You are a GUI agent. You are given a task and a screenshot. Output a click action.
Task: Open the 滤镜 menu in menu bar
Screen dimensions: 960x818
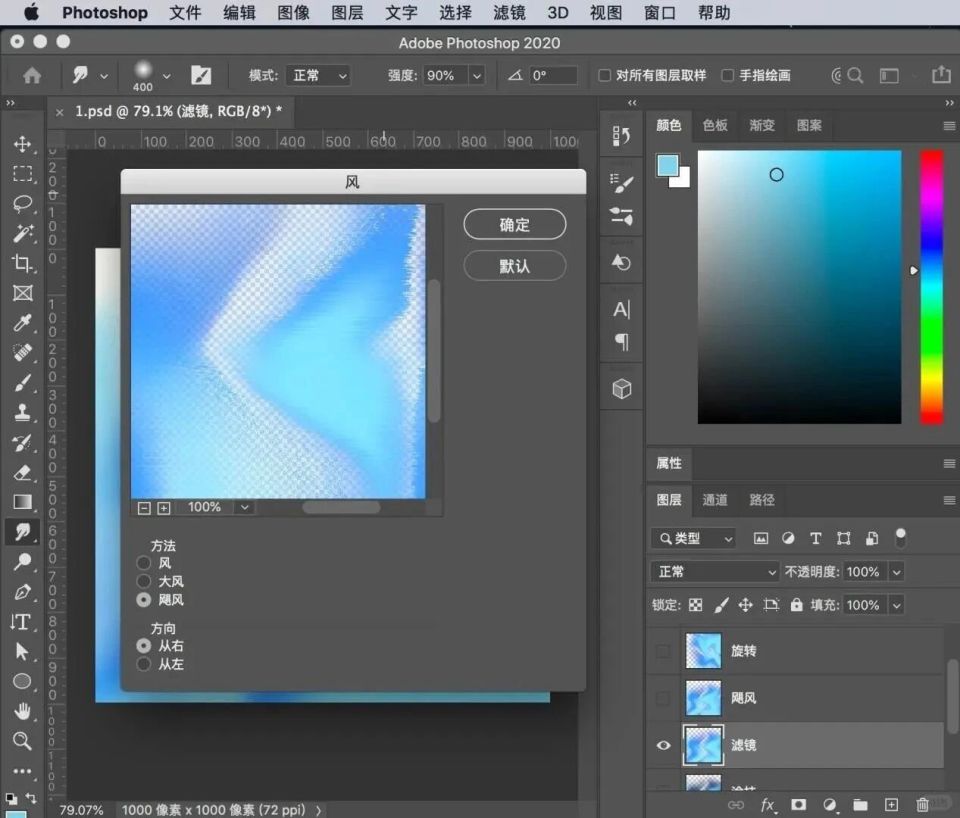(x=509, y=13)
